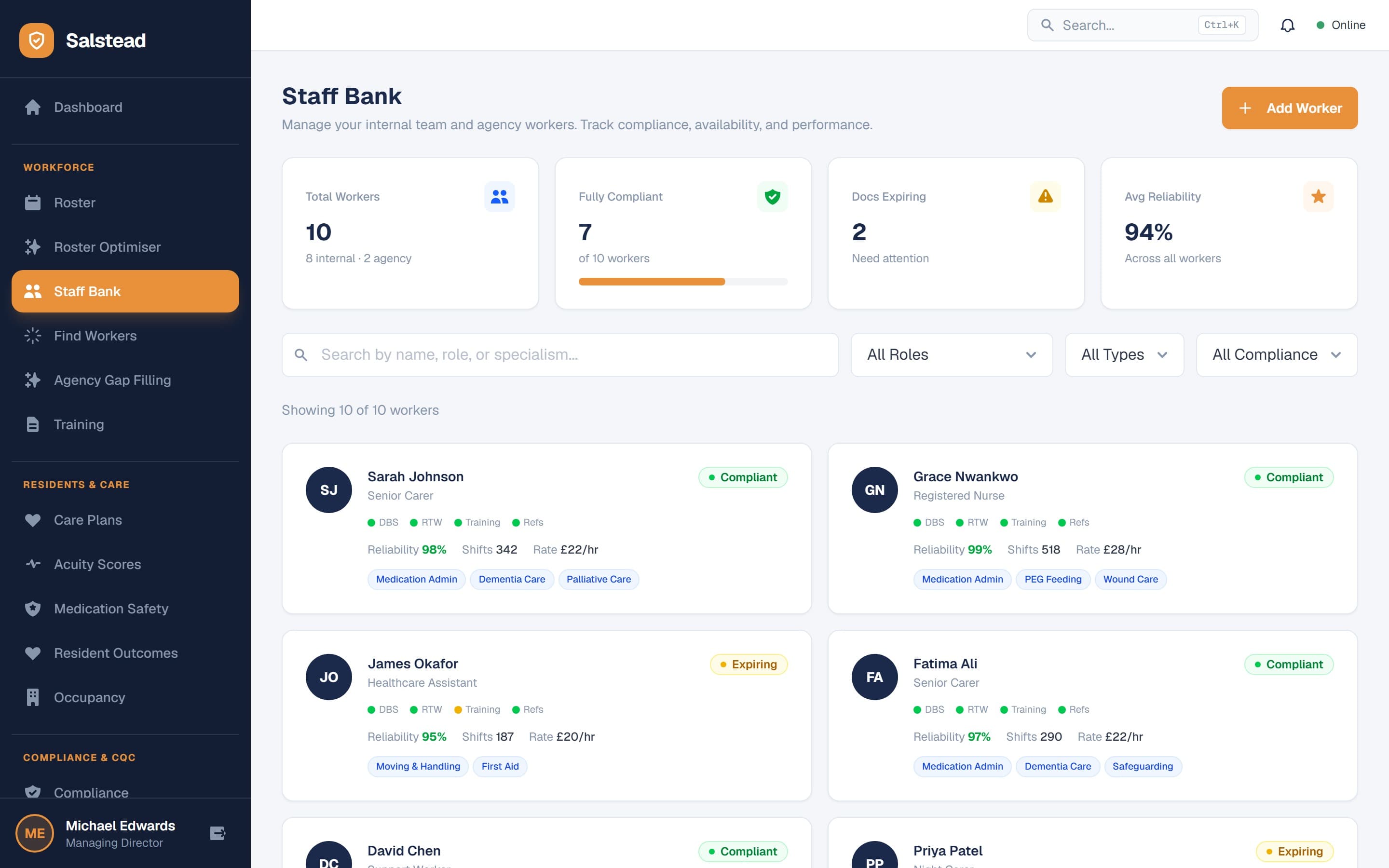The width and height of the screenshot is (1389, 868).
Task: Go to Dashboard in the sidebar
Action: click(125, 108)
